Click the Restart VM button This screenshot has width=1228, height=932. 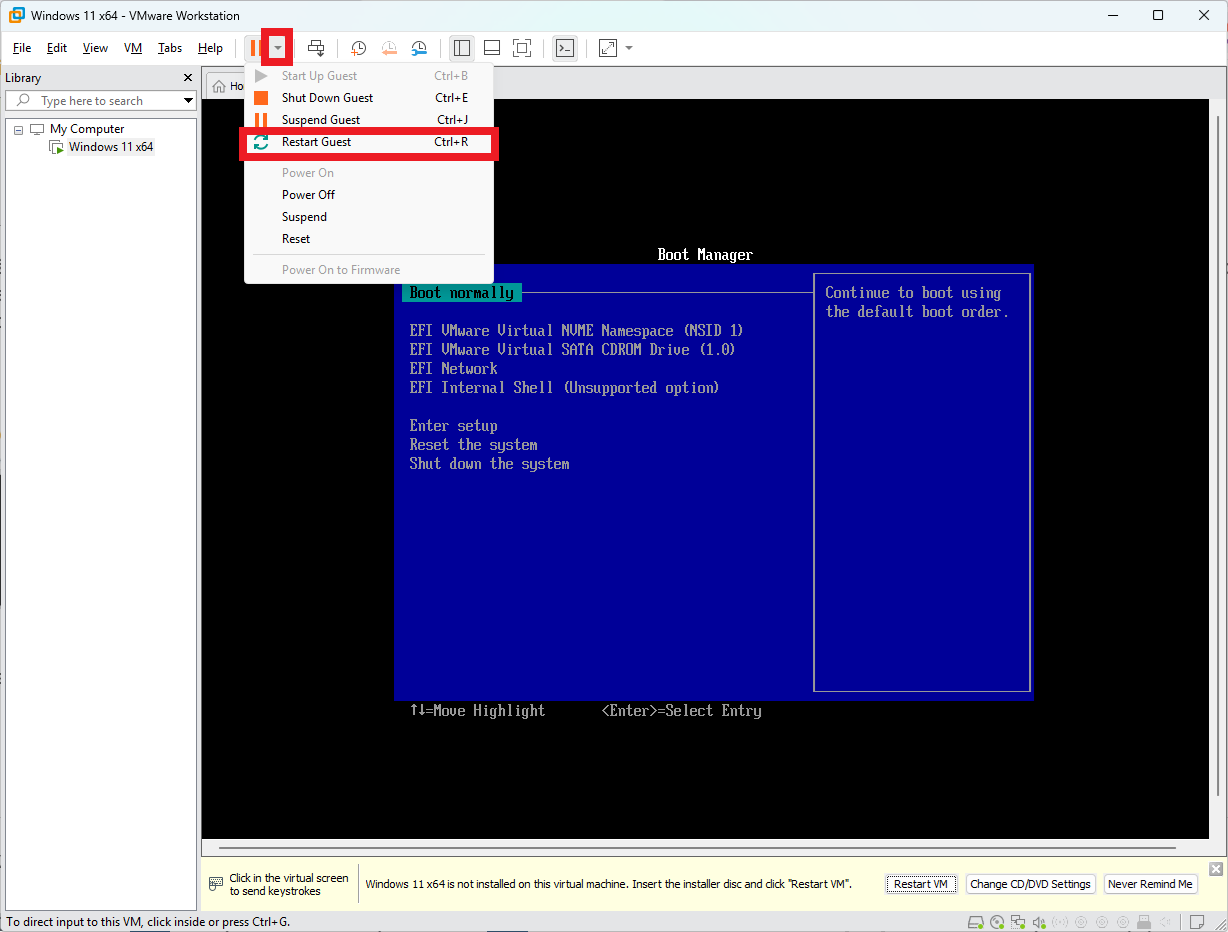click(919, 883)
